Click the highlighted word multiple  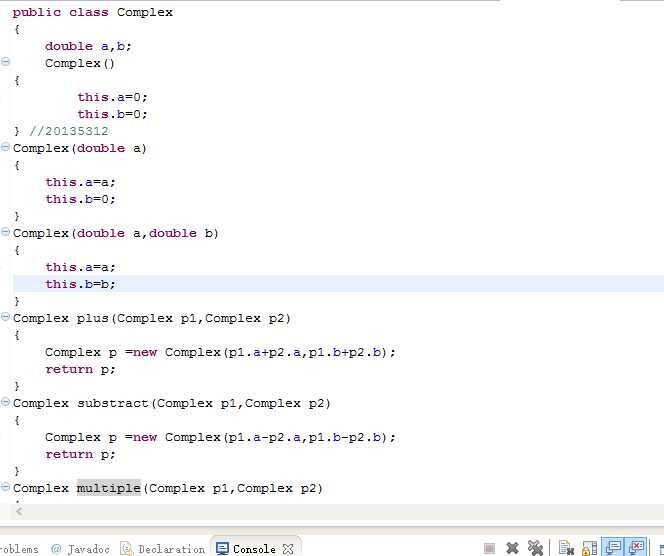pos(108,488)
